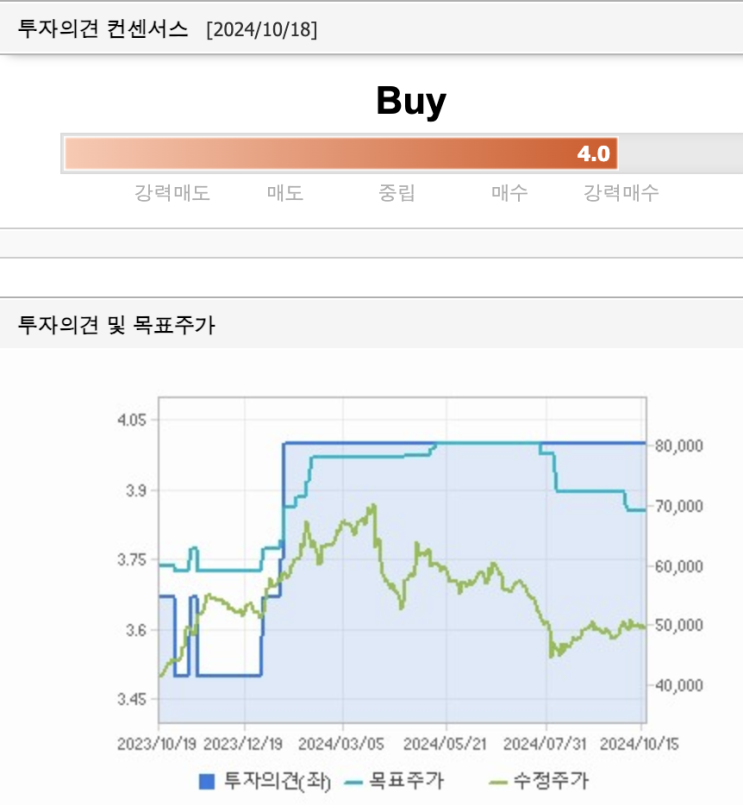Click the 투자의견 컨센서스 section header

pos(103,29)
